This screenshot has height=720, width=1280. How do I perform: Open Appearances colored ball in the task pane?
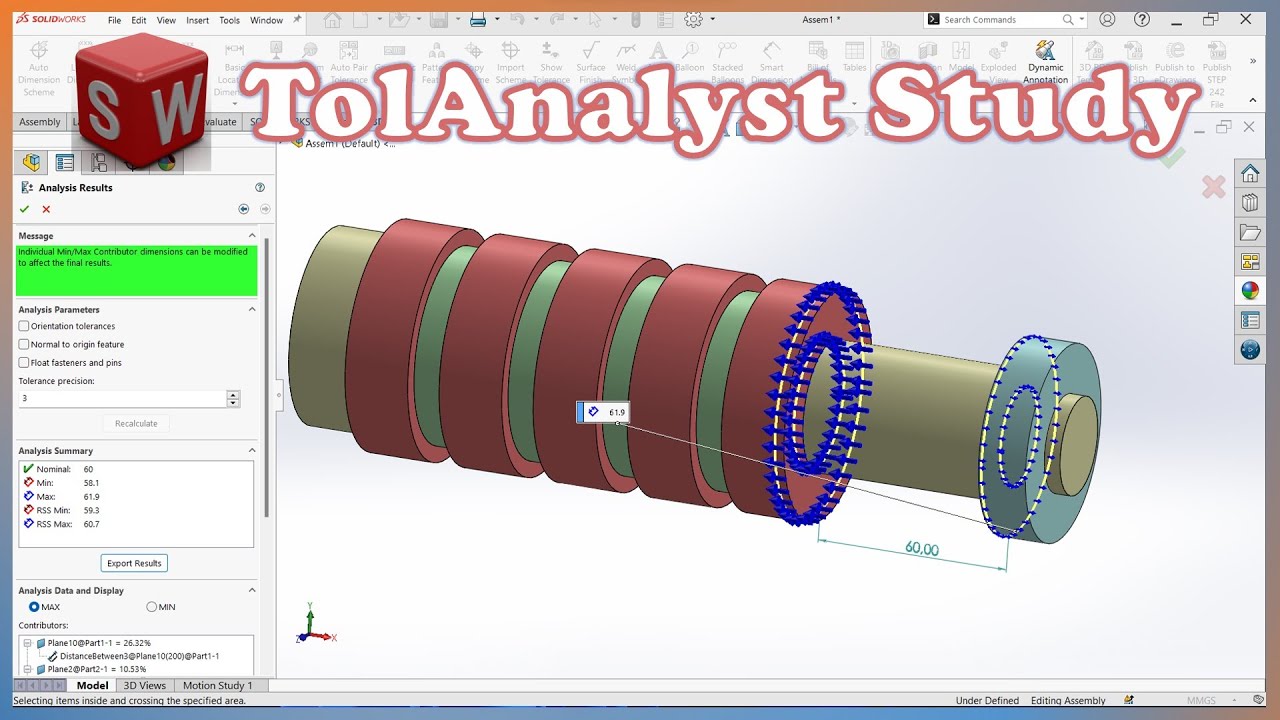[x=1250, y=291]
